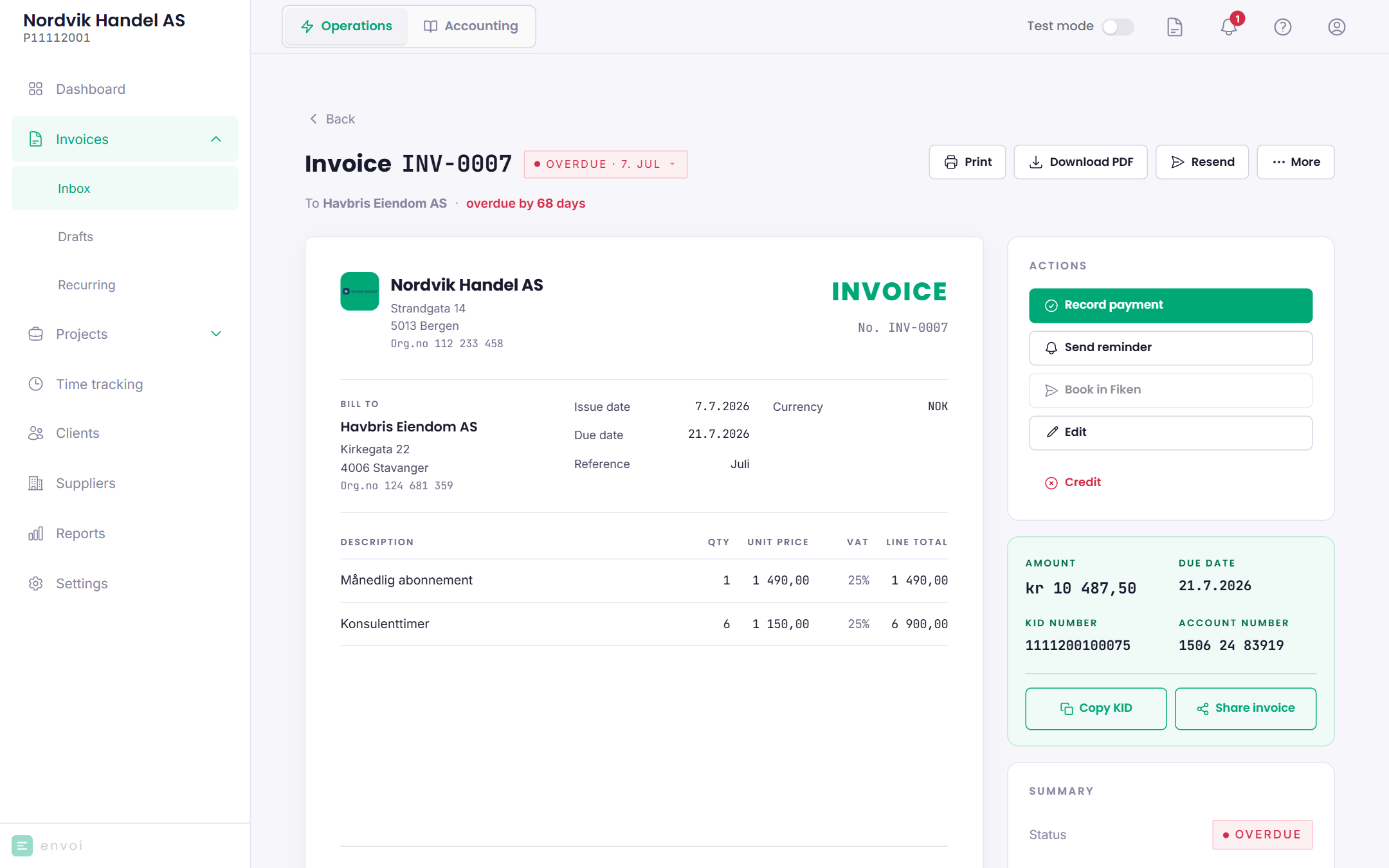Click the OVERDUE status badge in Summary
This screenshot has width=1389, height=868.
1262,835
